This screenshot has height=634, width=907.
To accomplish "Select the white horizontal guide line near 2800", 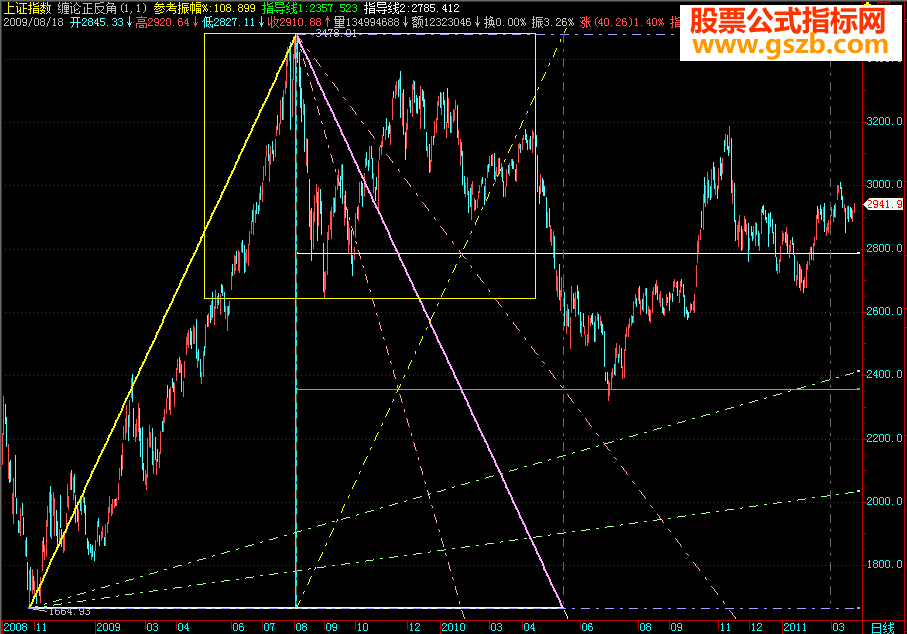I will (578, 253).
